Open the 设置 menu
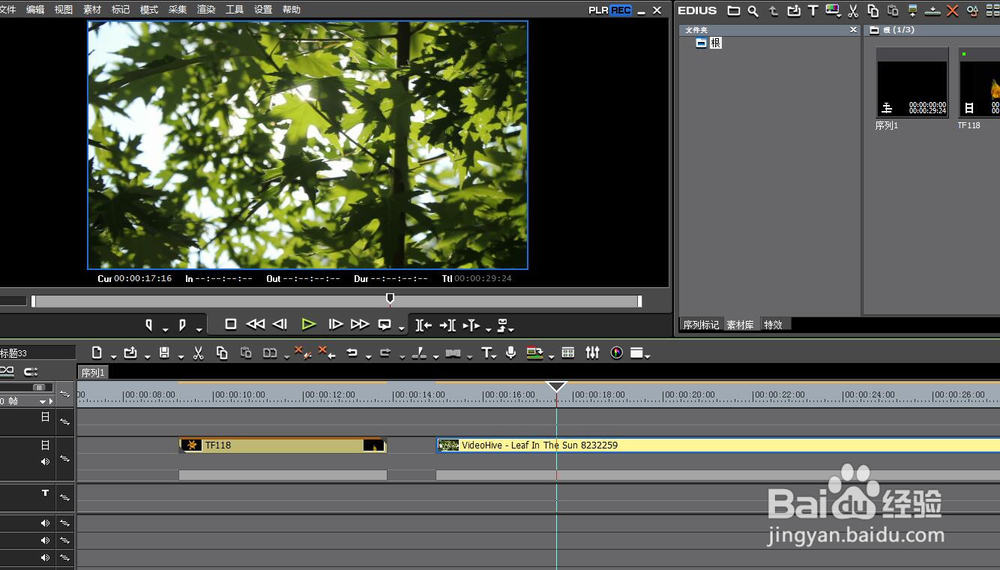The width and height of the screenshot is (1000, 570). (263, 10)
